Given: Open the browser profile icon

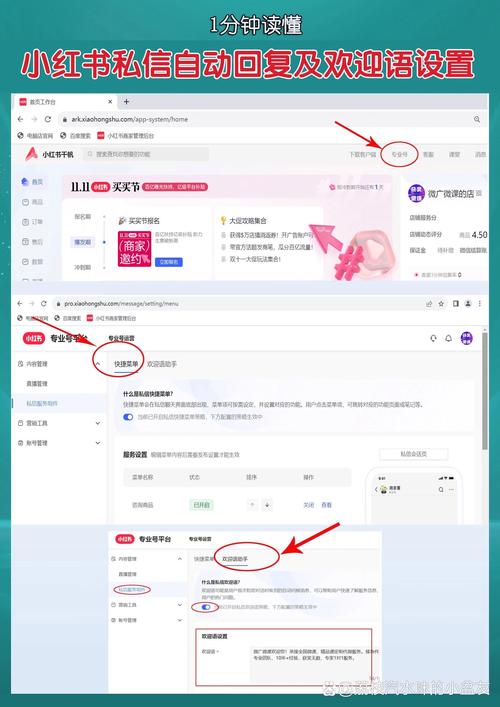Looking at the screenshot, I should click(x=468, y=304).
